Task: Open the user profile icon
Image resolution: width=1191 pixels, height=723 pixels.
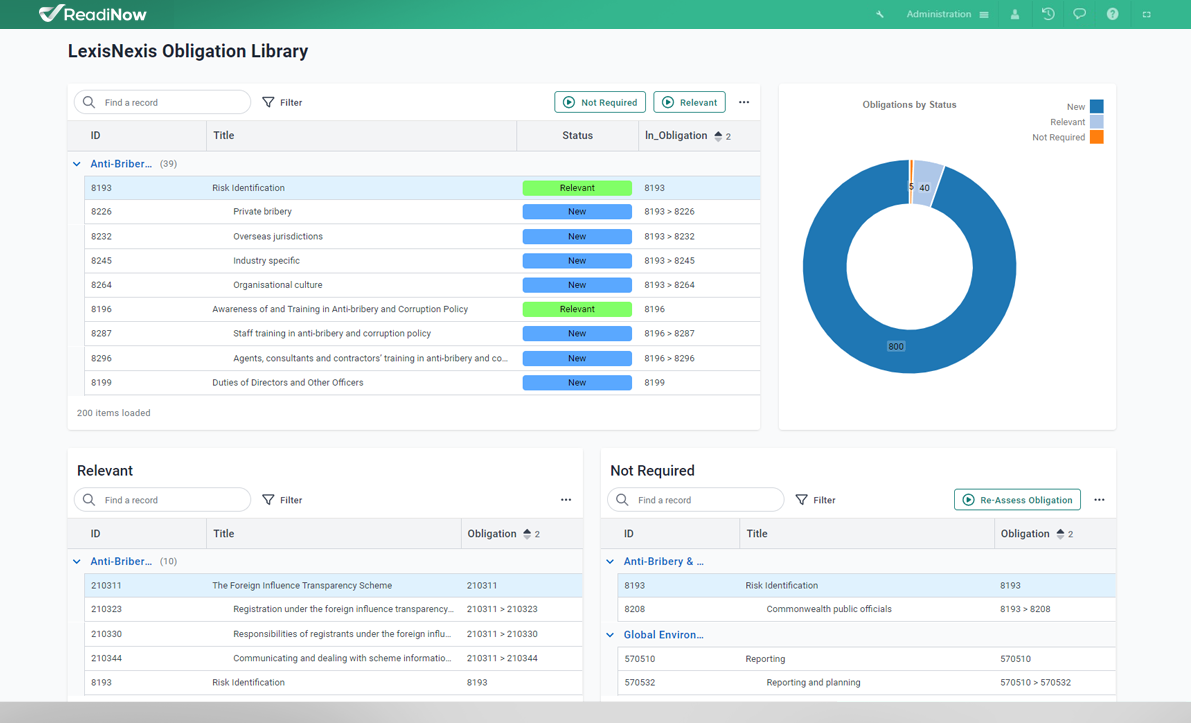Action: coord(1015,14)
